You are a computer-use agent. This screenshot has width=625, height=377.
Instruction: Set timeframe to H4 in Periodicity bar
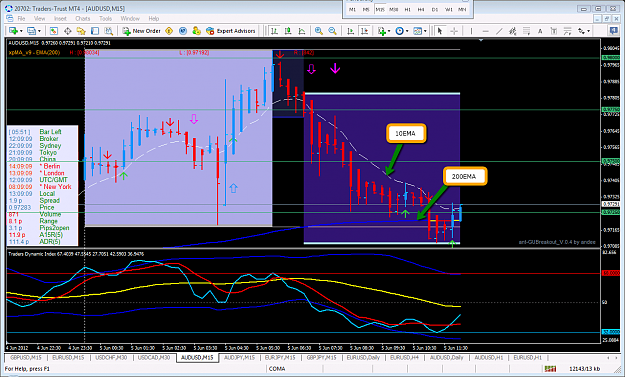tap(421, 9)
